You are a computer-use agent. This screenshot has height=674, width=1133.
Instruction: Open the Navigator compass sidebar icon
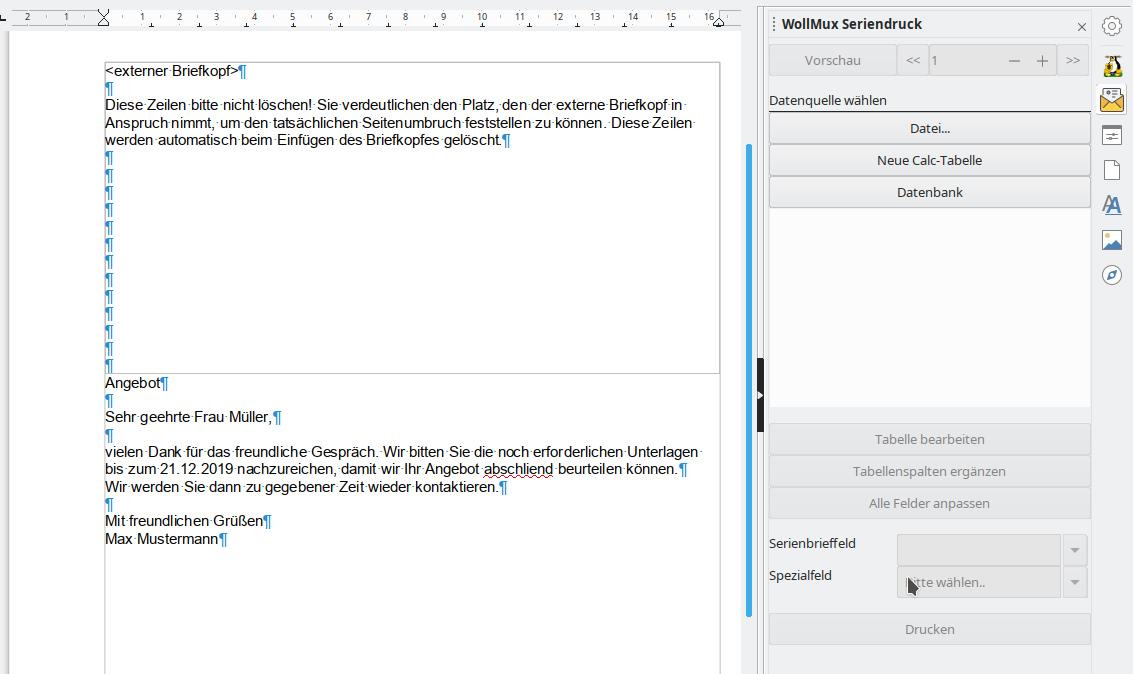[1111, 275]
